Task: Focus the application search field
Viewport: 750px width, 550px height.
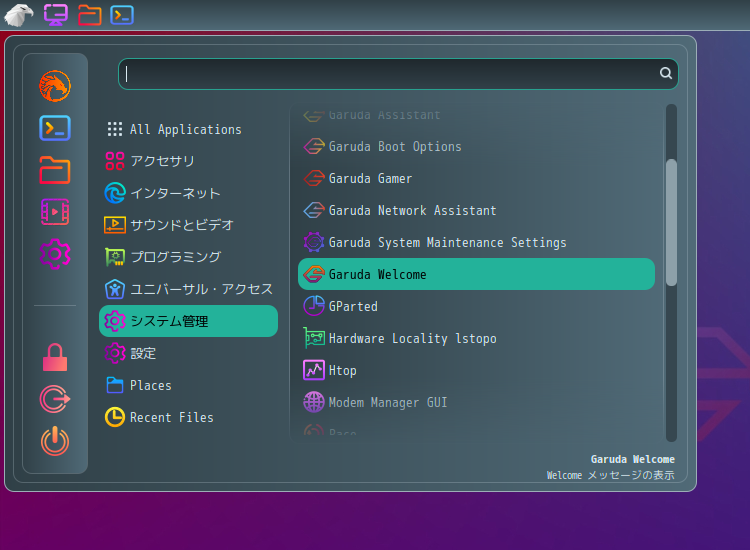Action: 398,74
